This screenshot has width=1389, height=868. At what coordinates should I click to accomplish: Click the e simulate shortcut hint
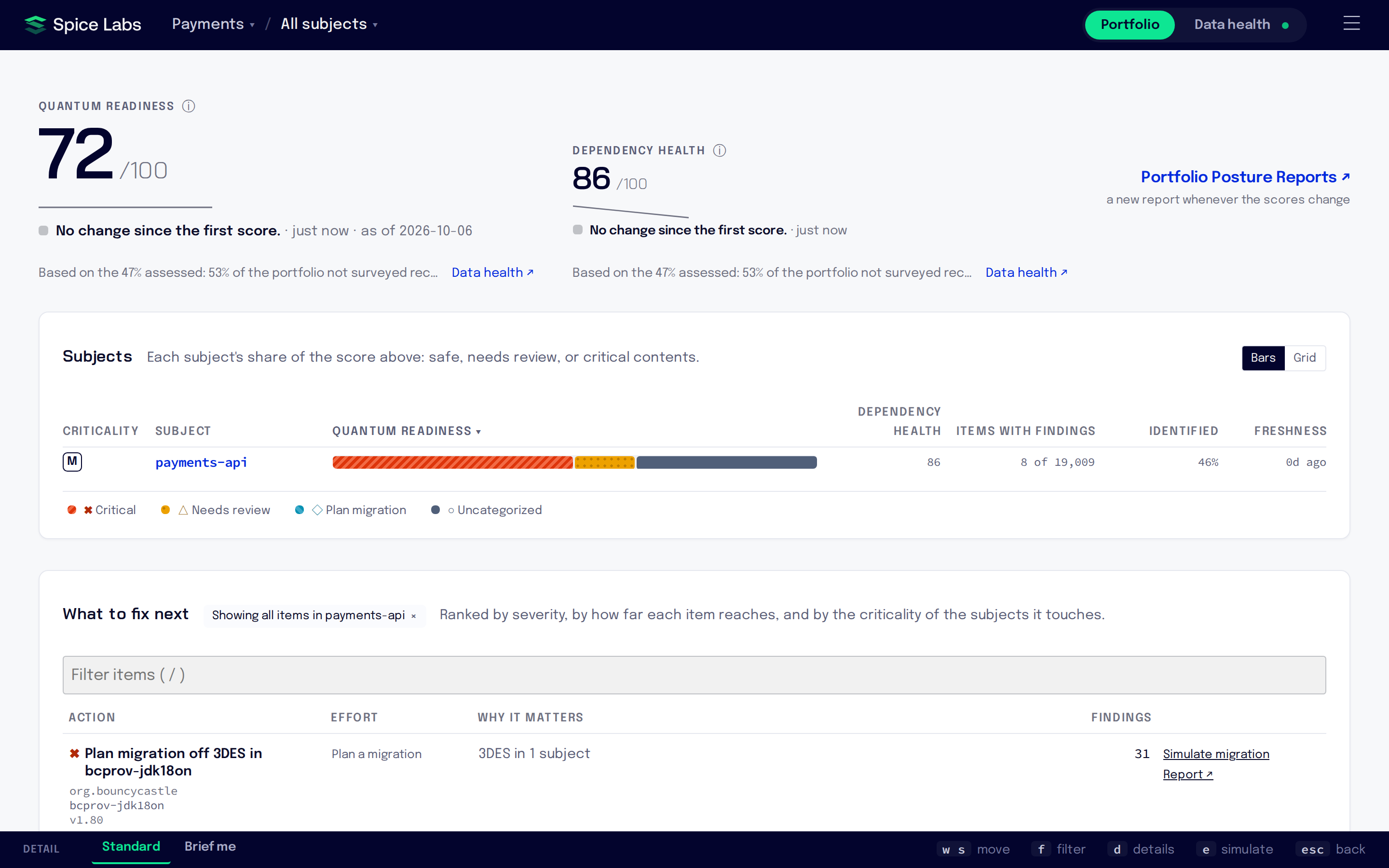click(1235, 849)
